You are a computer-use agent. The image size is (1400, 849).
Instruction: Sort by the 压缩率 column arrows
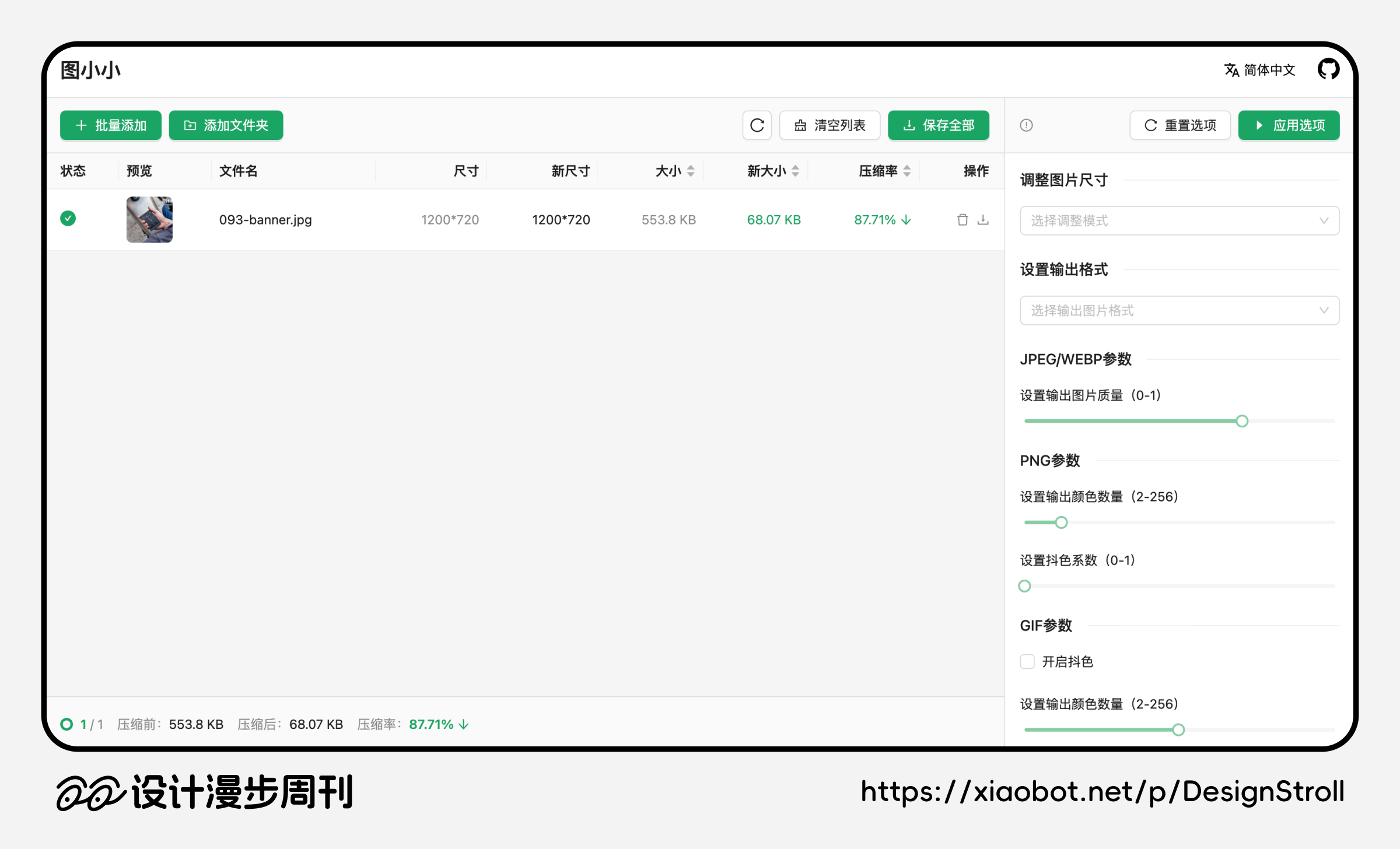(907, 171)
